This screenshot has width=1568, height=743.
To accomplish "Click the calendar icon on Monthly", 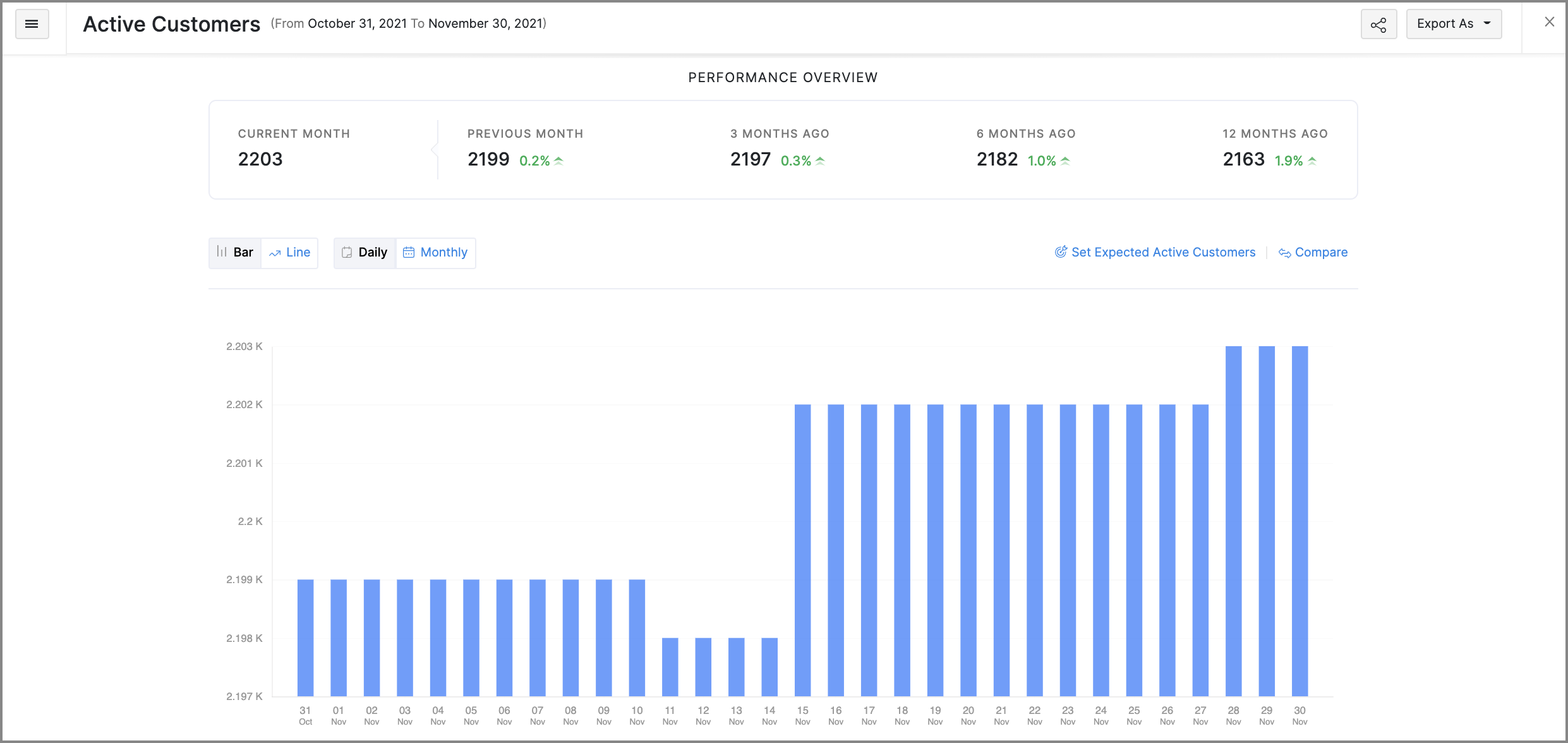I will coord(409,252).
